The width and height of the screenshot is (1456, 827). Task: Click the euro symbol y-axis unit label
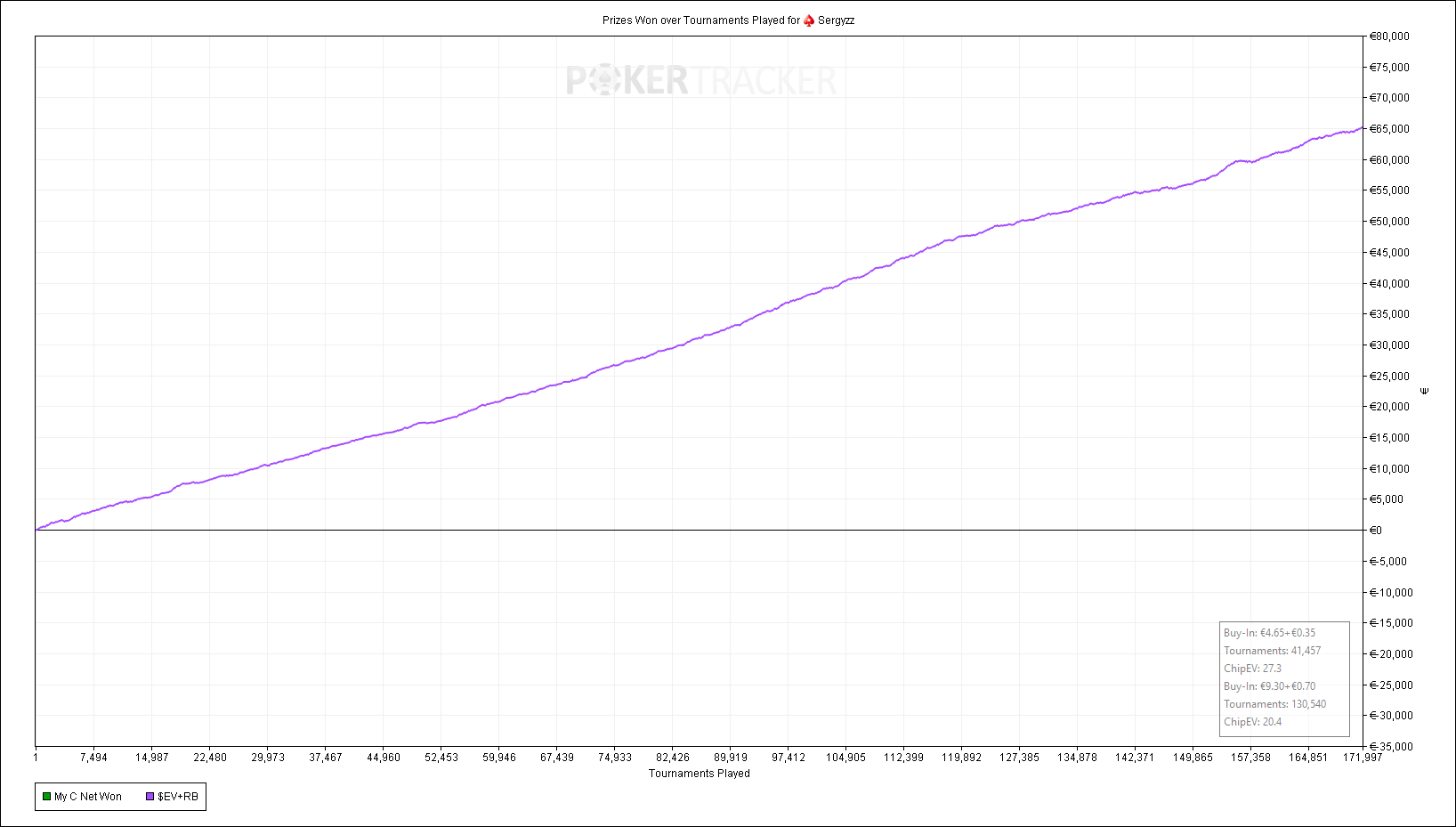(x=1425, y=391)
